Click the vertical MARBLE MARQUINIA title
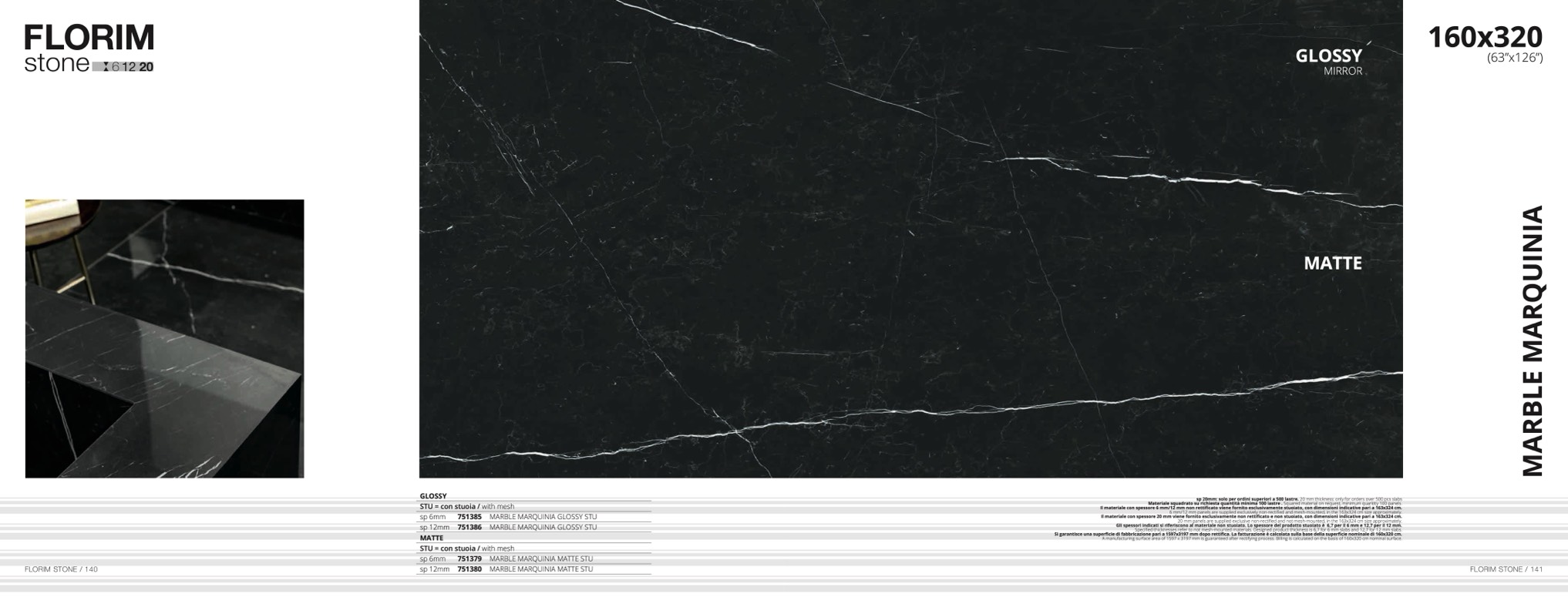This screenshot has height=597, width=1568. click(1533, 340)
